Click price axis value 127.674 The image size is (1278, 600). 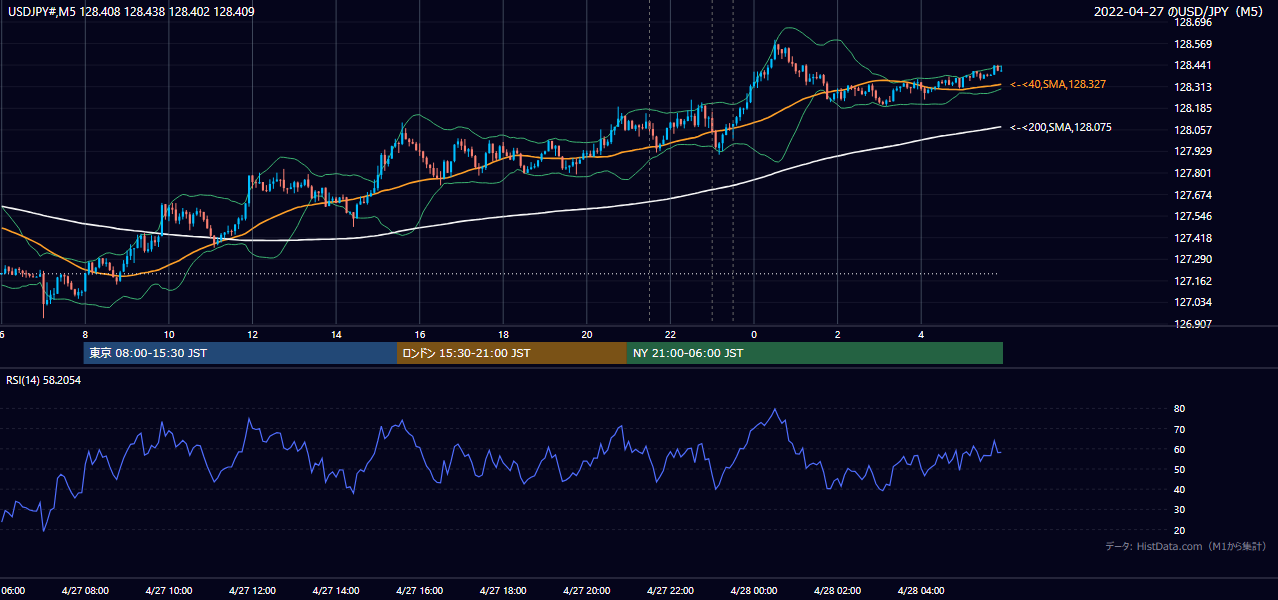coord(1192,195)
